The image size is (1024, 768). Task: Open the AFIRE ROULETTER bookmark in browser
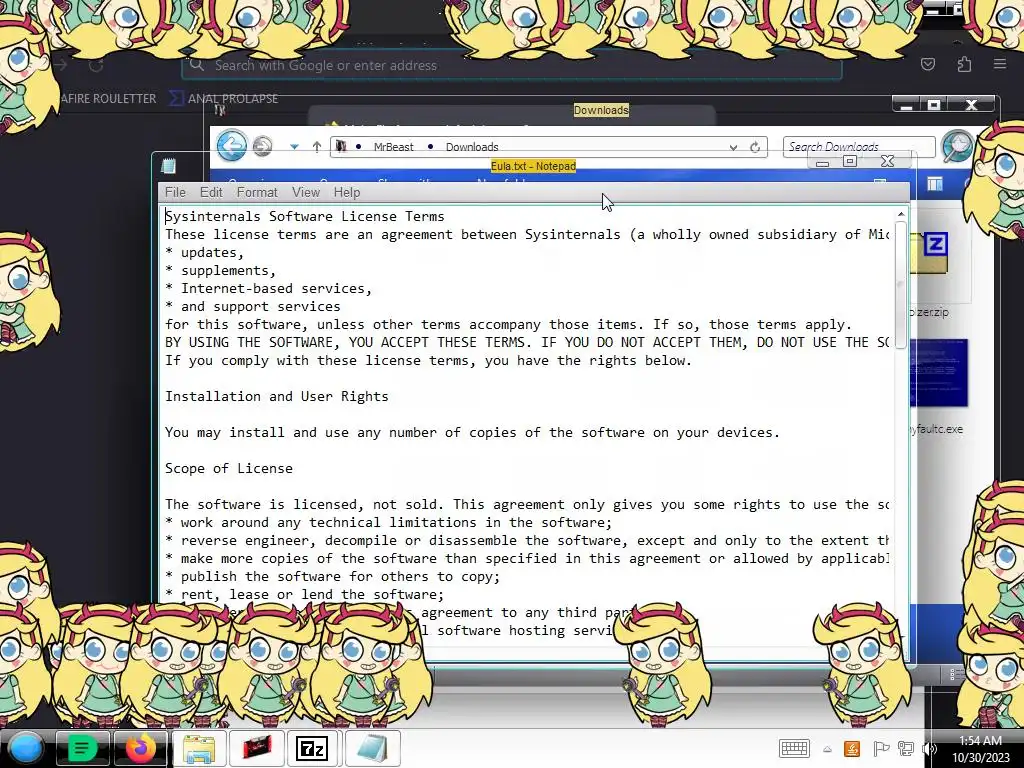pos(108,99)
